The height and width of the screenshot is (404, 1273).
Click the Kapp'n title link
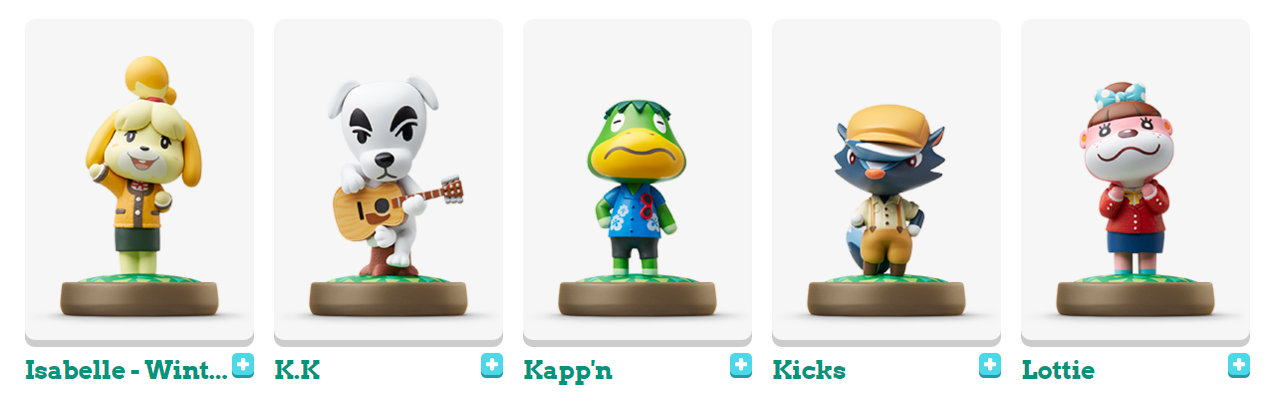pos(568,371)
